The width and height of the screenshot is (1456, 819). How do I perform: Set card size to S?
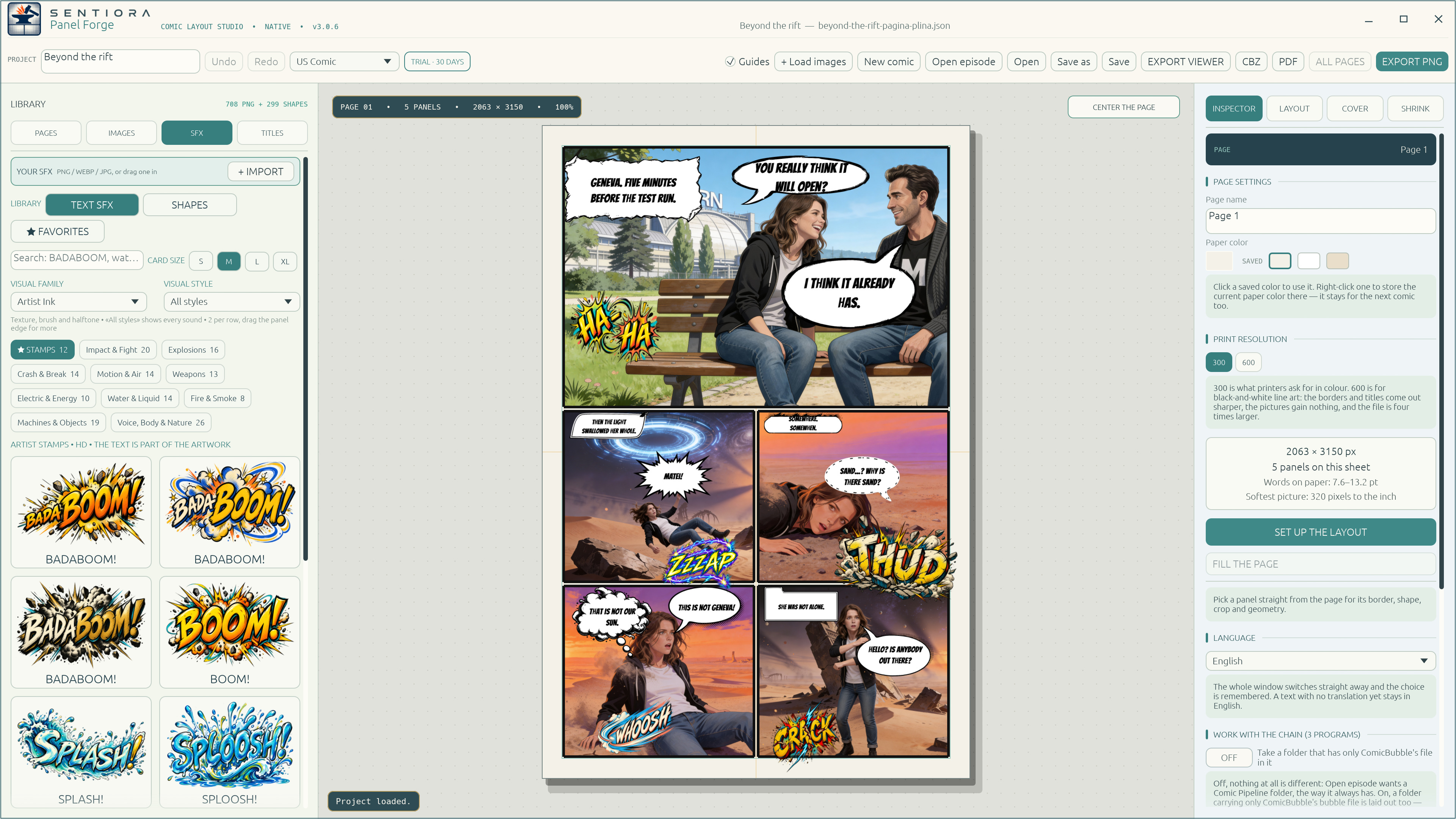[201, 261]
